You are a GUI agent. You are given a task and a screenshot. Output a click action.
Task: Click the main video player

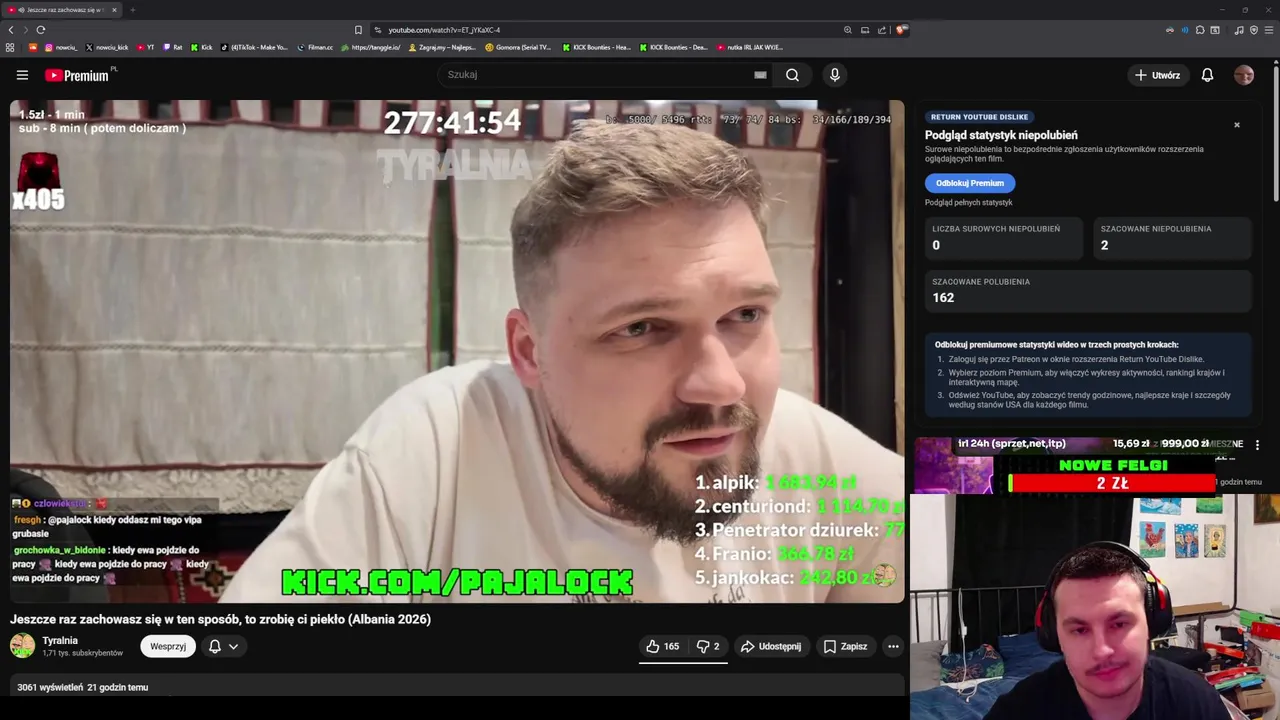tap(457, 352)
